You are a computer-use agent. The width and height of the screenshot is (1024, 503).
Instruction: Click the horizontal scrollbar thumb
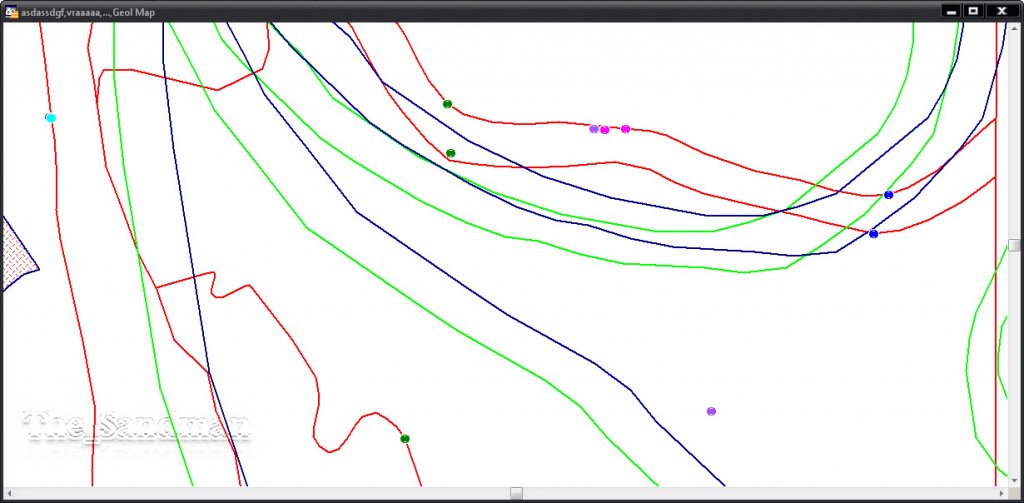(516, 493)
